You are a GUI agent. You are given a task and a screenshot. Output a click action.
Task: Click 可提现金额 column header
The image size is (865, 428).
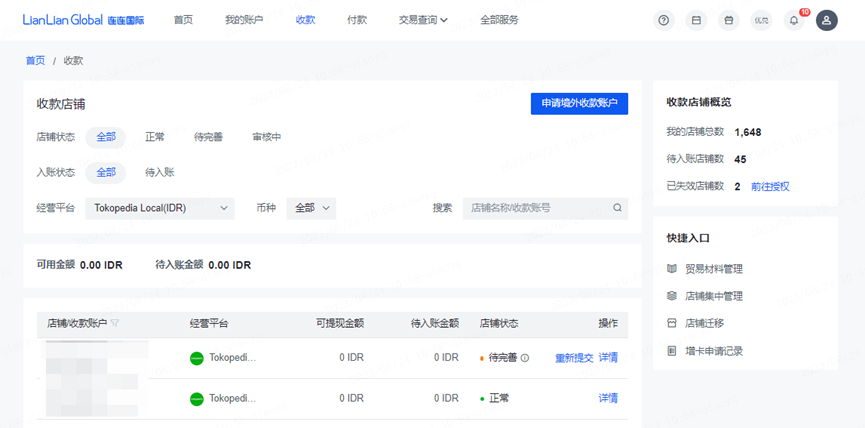click(340, 324)
